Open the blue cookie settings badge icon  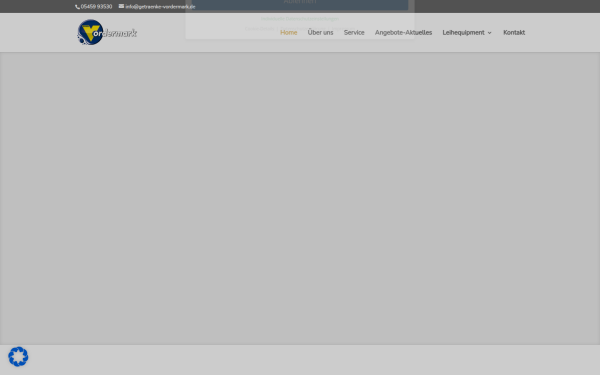(x=18, y=357)
